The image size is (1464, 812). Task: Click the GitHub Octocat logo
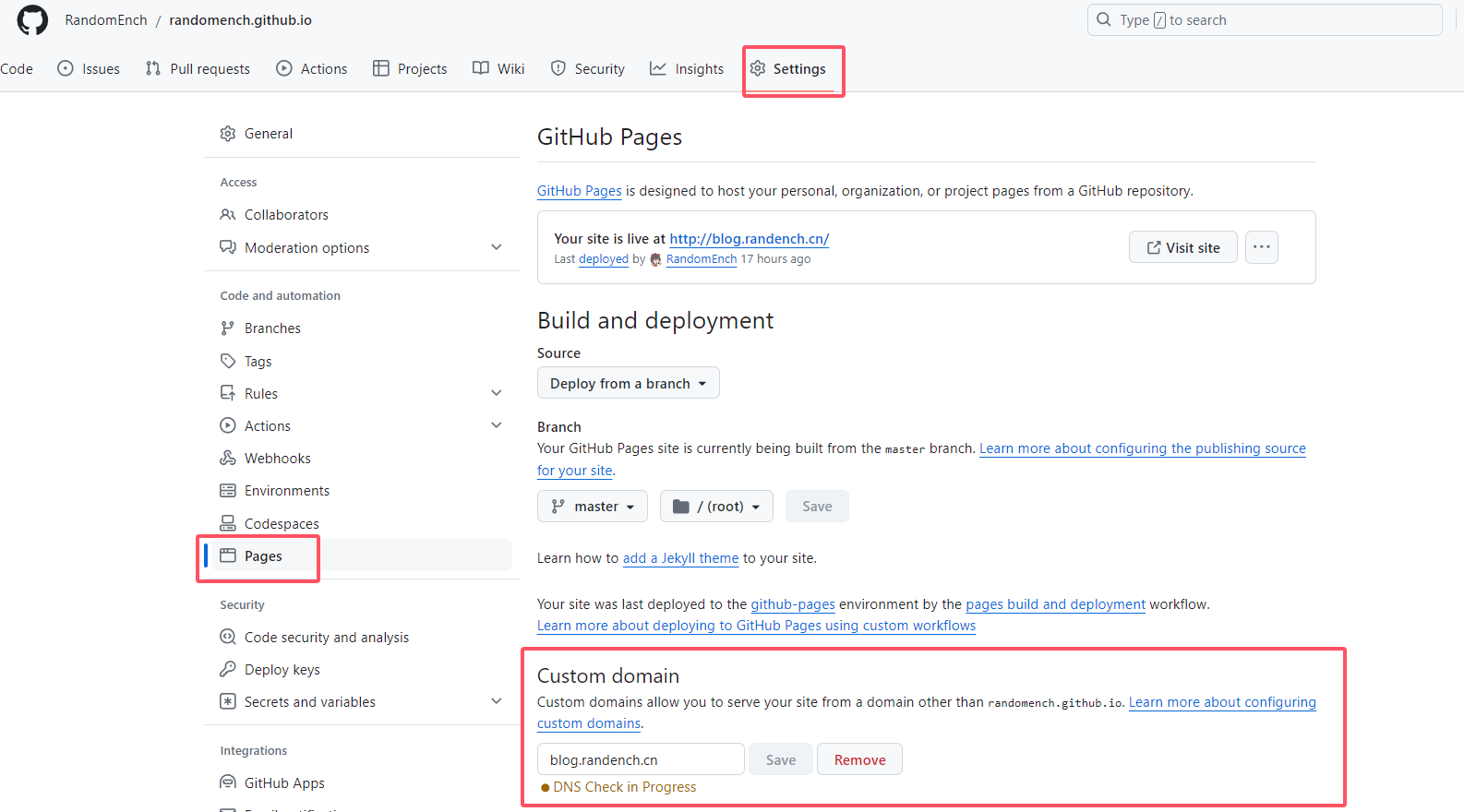click(x=32, y=20)
